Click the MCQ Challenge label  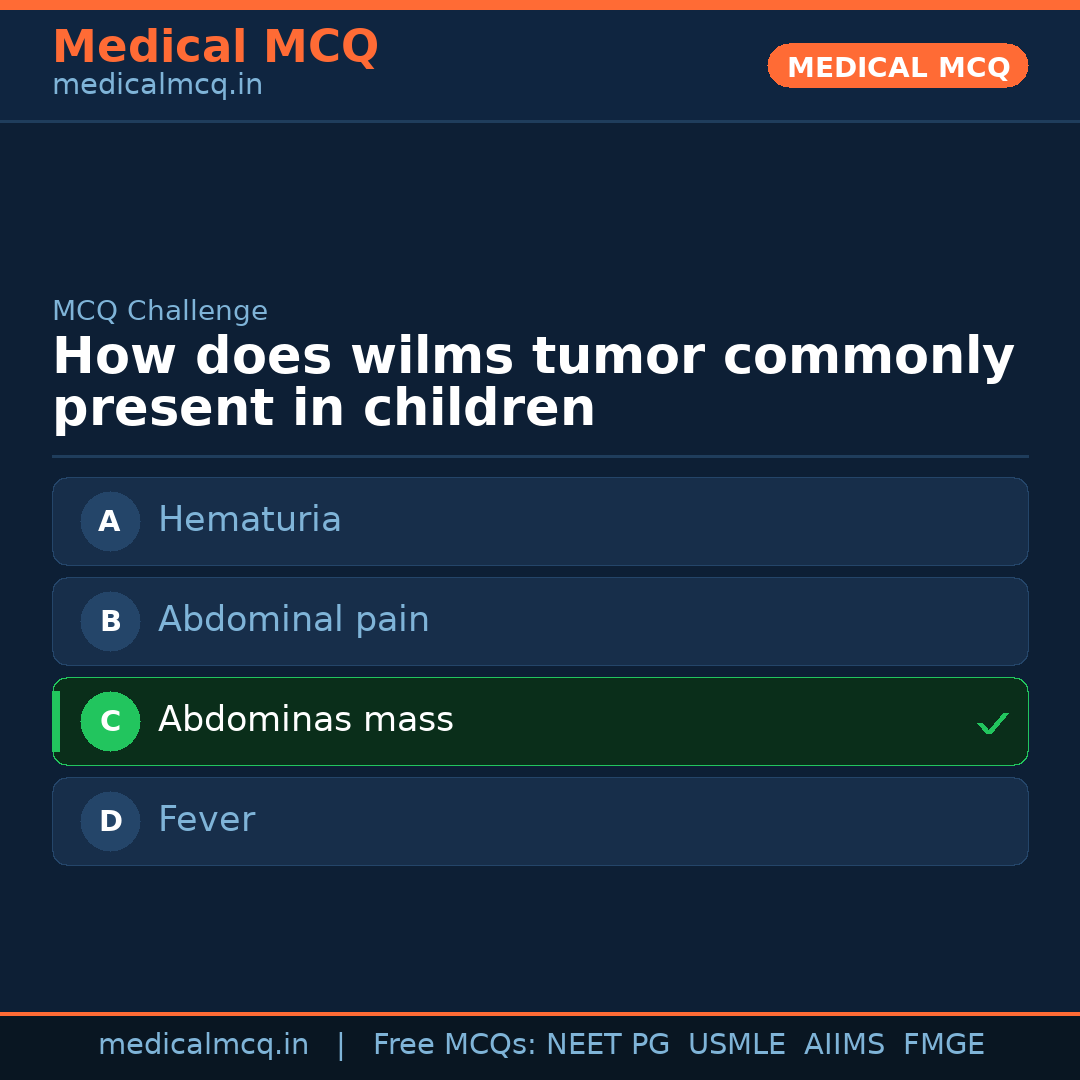[x=160, y=311]
